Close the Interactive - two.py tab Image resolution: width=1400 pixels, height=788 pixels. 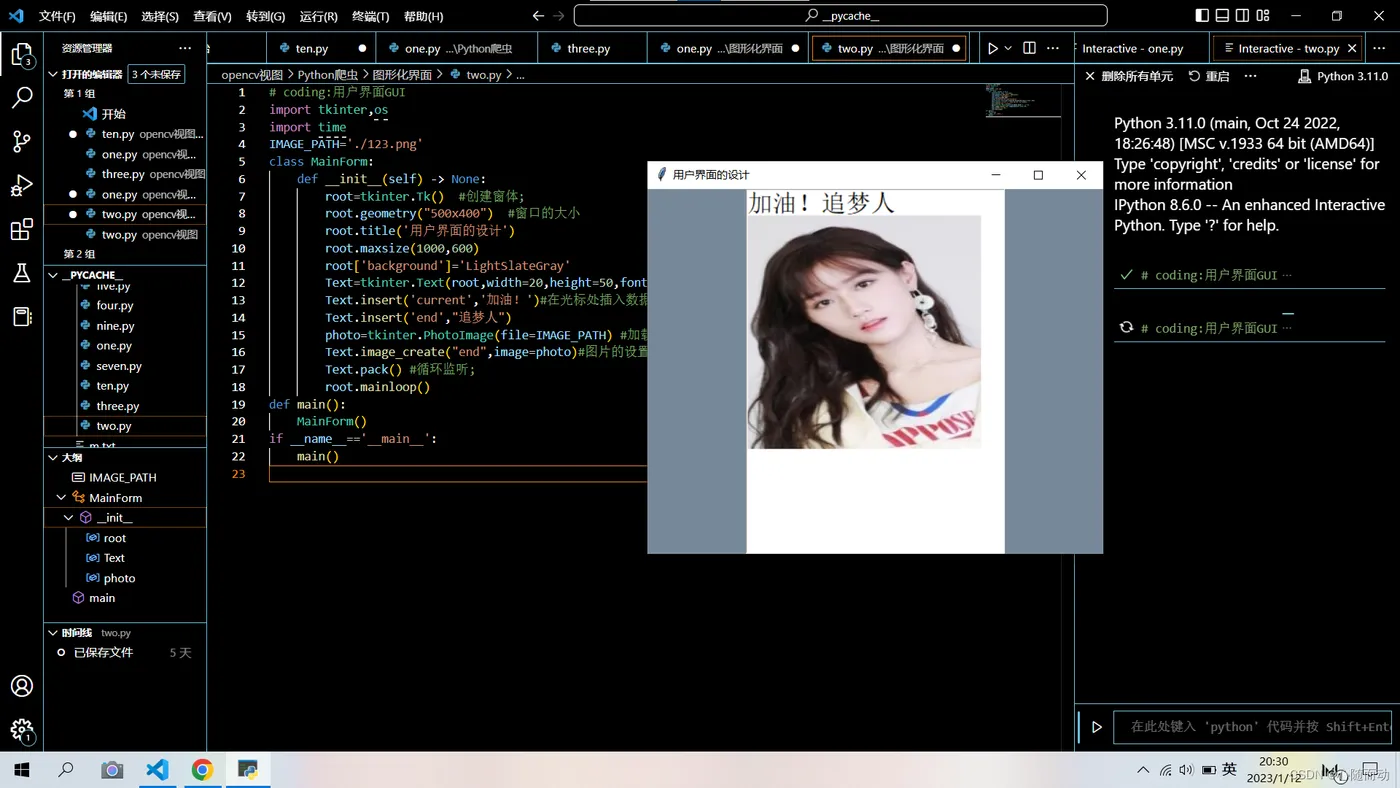point(1352,48)
